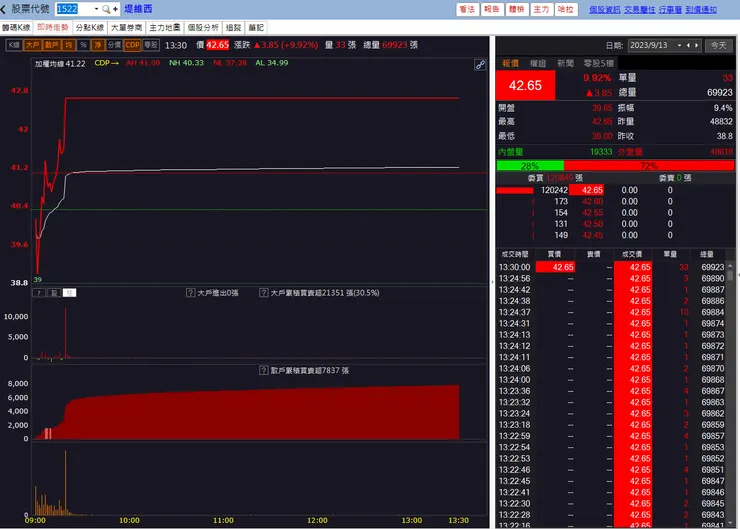The width and height of the screenshot is (740, 529).
Task: Toggle the % percentage scale button
Action: [x=84, y=45]
